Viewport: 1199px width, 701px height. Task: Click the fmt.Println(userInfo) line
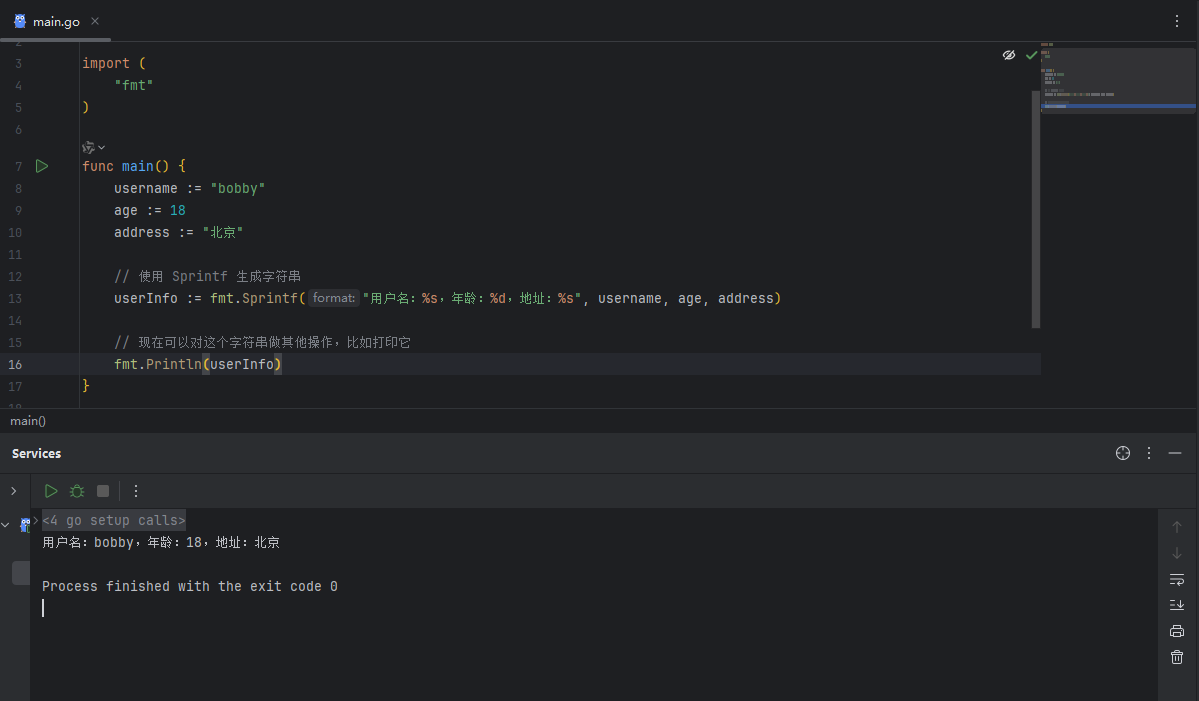point(197,364)
